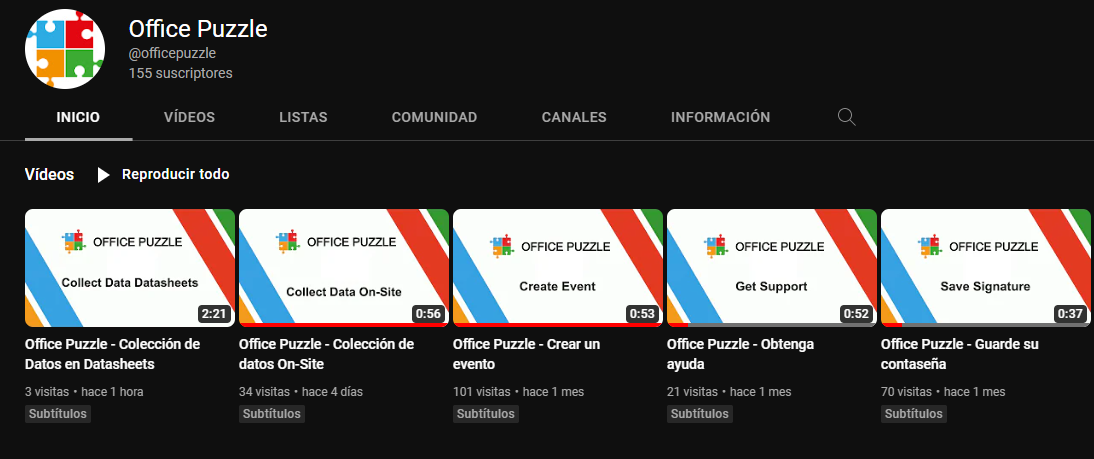Image resolution: width=1094 pixels, height=459 pixels.
Task: Click title 'Colección de datos On-Site'
Action: 327,354
